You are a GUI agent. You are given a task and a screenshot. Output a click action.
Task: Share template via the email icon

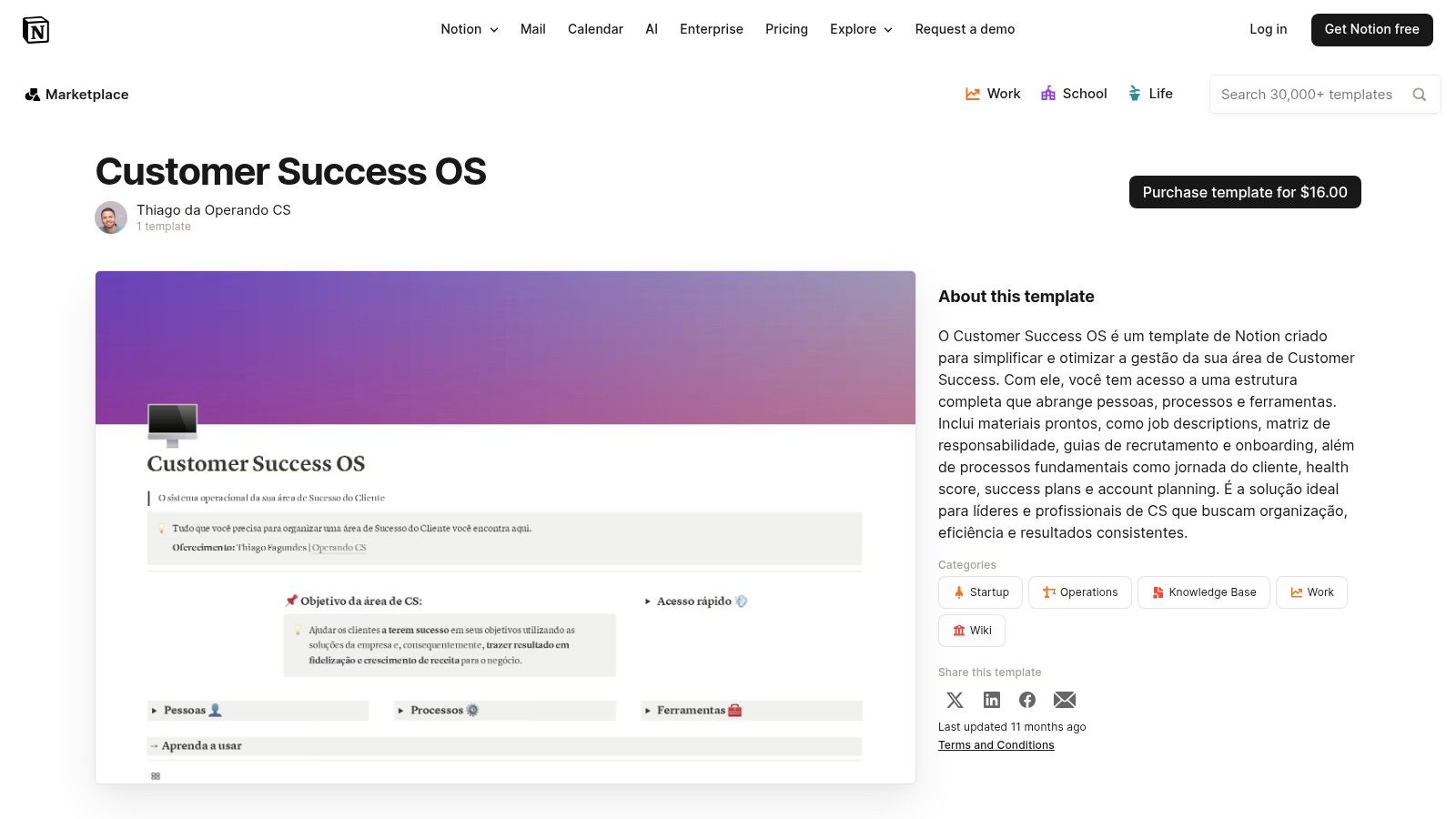click(1064, 700)
